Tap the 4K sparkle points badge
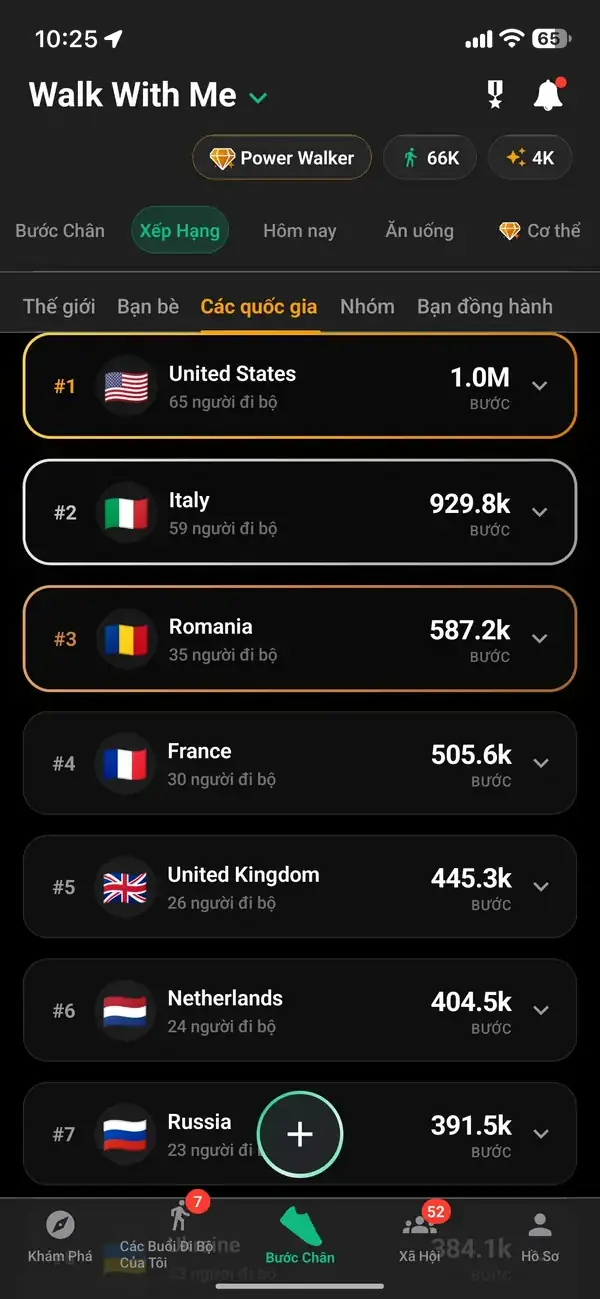Viewport: 600px width, 1299px height. coord(530,158)
